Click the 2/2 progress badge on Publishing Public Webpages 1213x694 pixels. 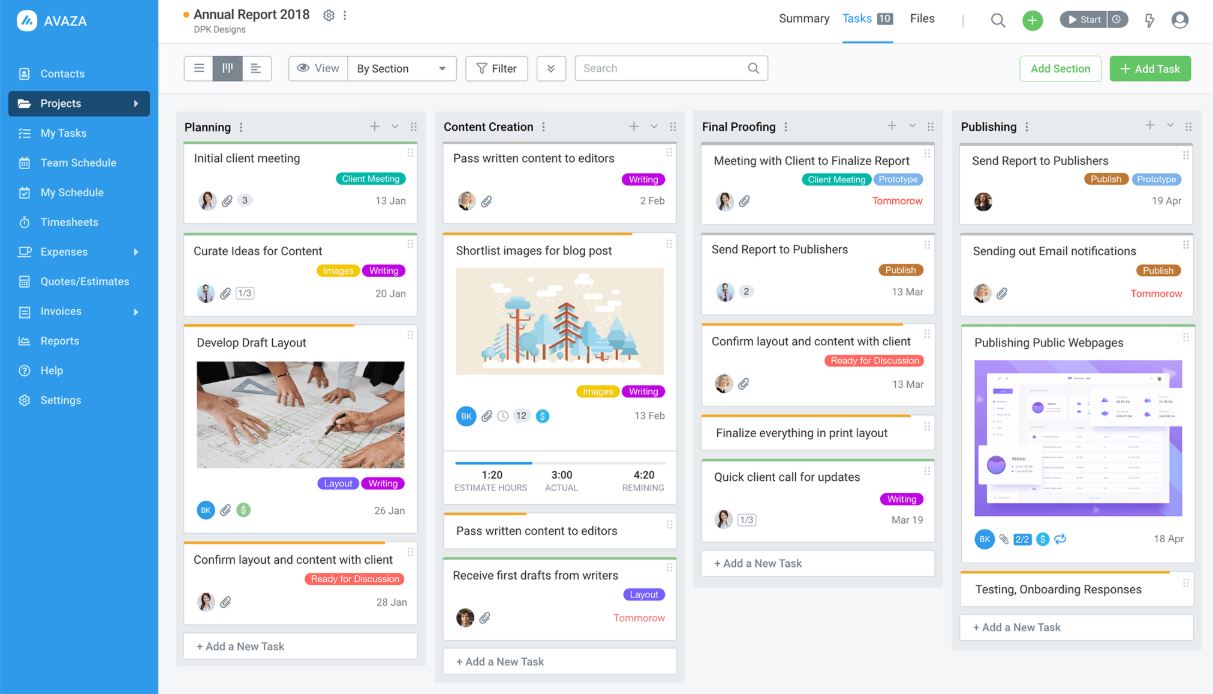point(1022,538)
